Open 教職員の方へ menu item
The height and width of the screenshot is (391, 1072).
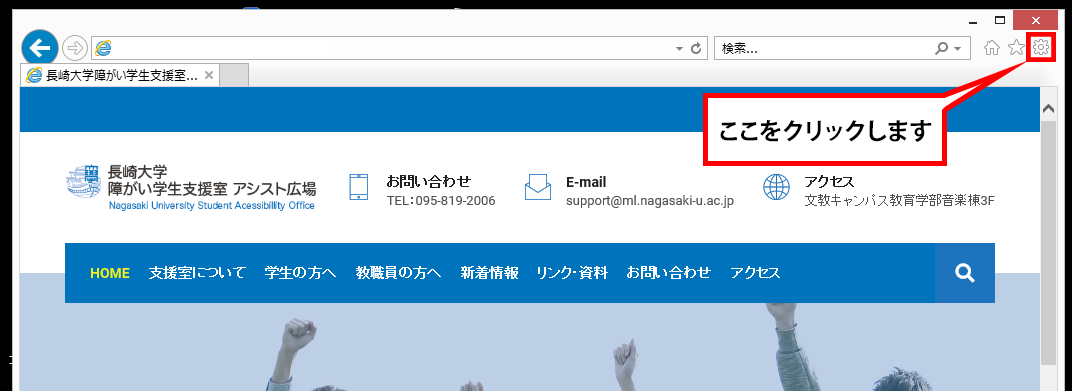(x=399, y=273)
